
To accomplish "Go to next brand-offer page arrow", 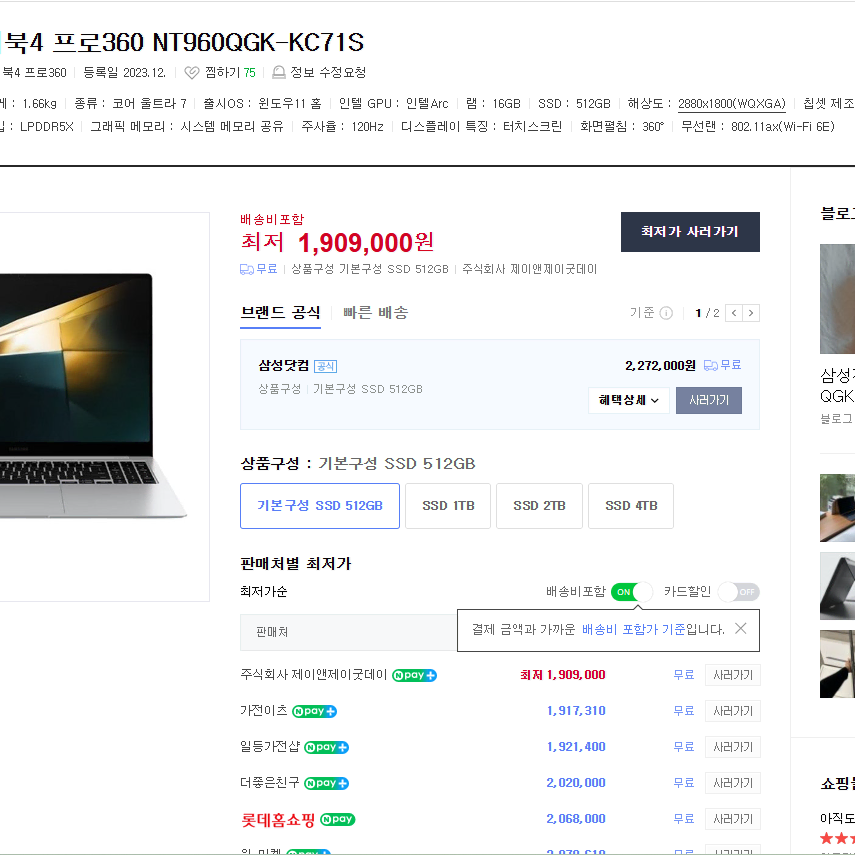I will [751, 313].
